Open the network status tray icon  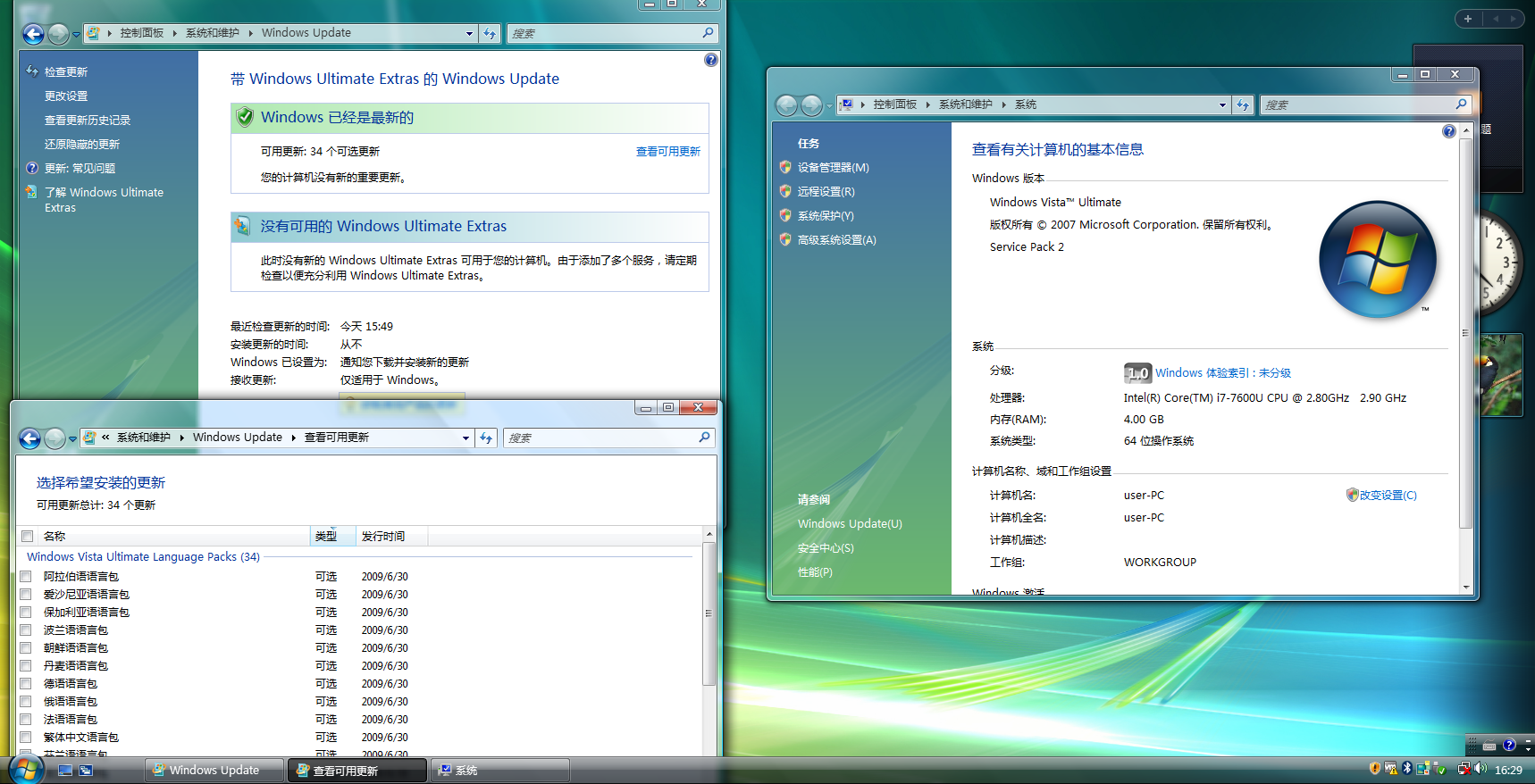click(1464, 768)
